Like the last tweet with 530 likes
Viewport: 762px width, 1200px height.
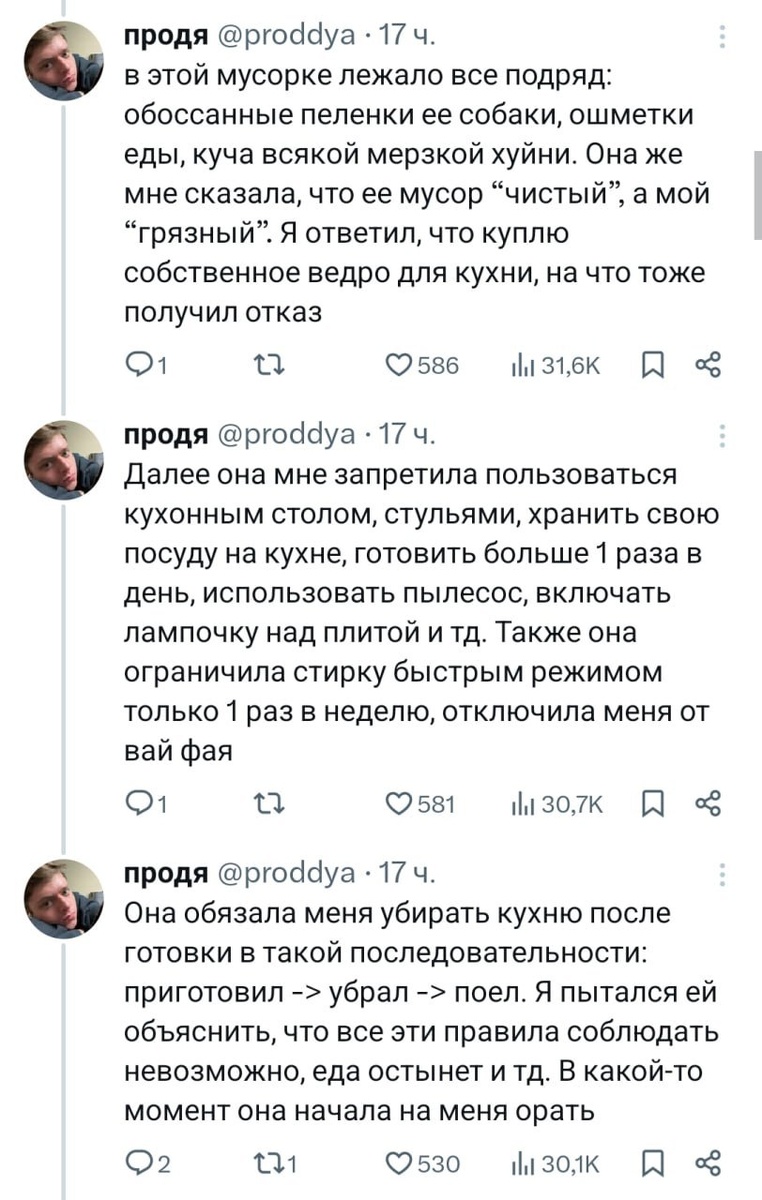pyautogui.click(x=399, y=1163)
